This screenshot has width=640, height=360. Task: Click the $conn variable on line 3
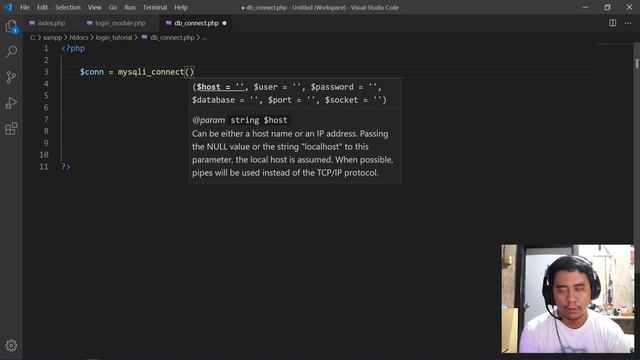[92, 72]
